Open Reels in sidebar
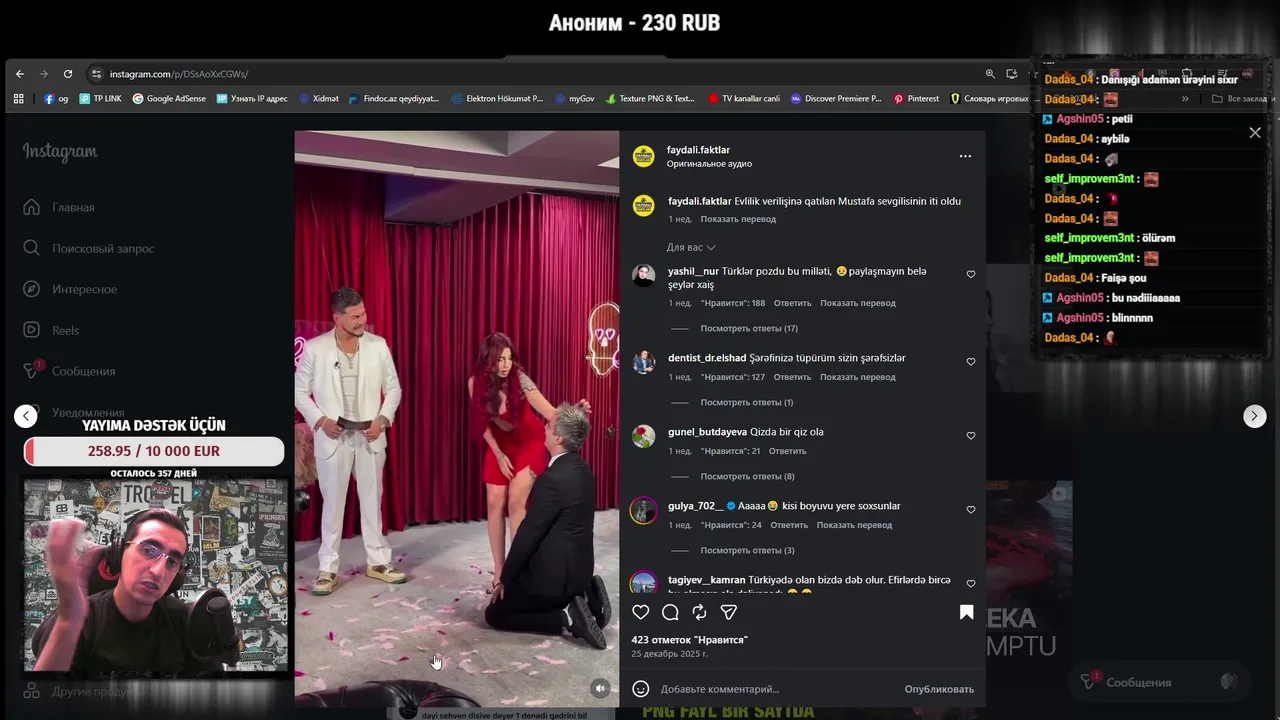1280x720 pixels. click(52, 330)
